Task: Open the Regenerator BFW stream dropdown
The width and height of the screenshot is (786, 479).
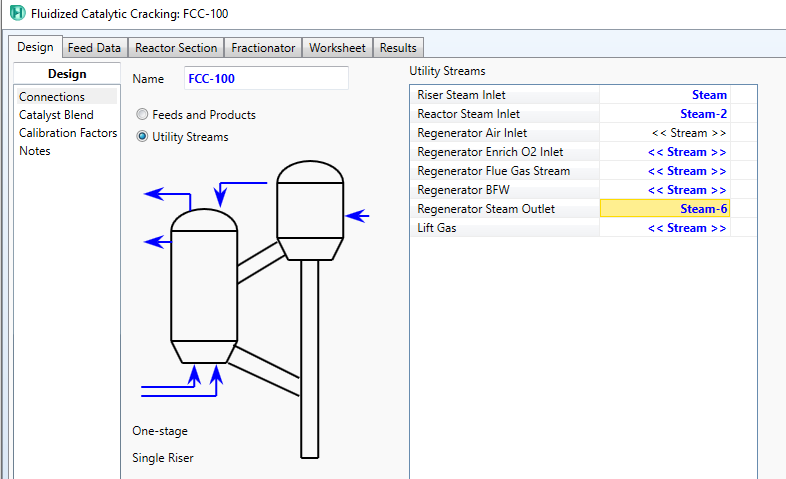Action: point(664,190)
